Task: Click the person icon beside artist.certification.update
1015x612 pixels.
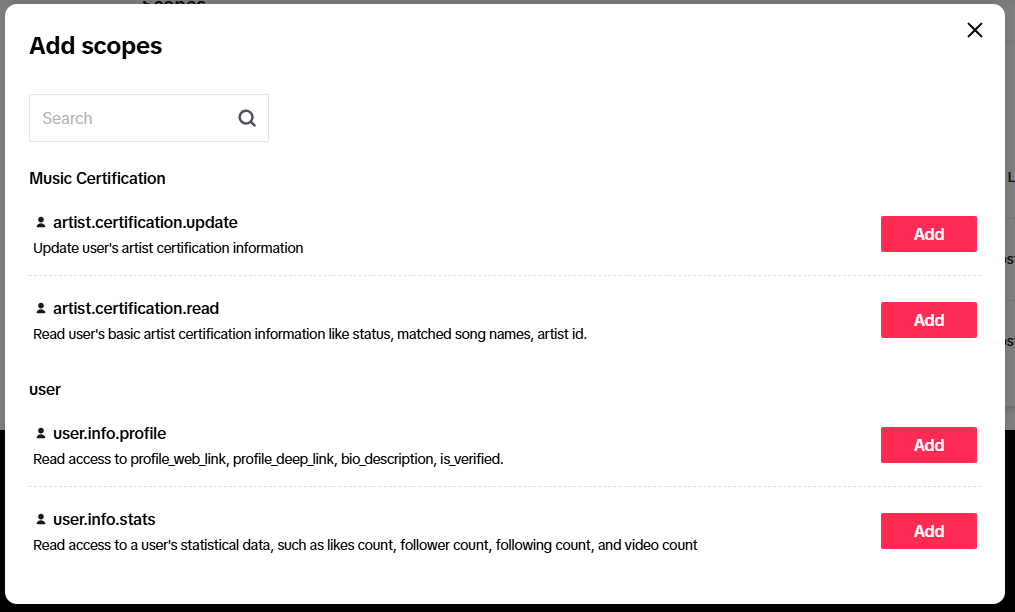Action: 41,222
